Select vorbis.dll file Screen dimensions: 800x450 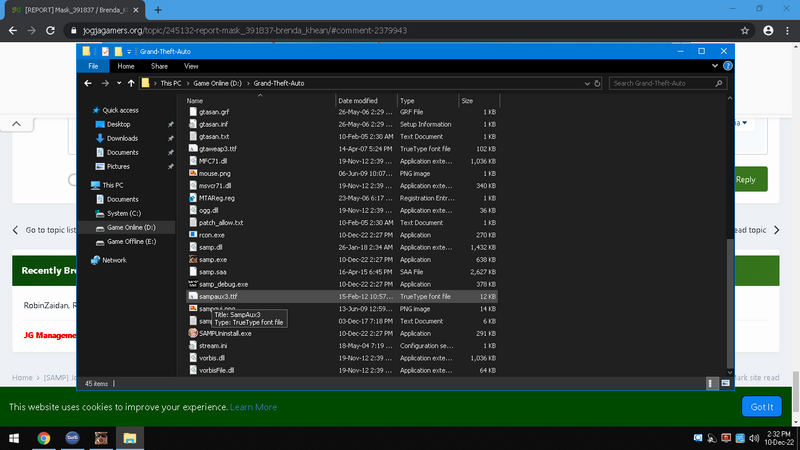click(212, 358)
